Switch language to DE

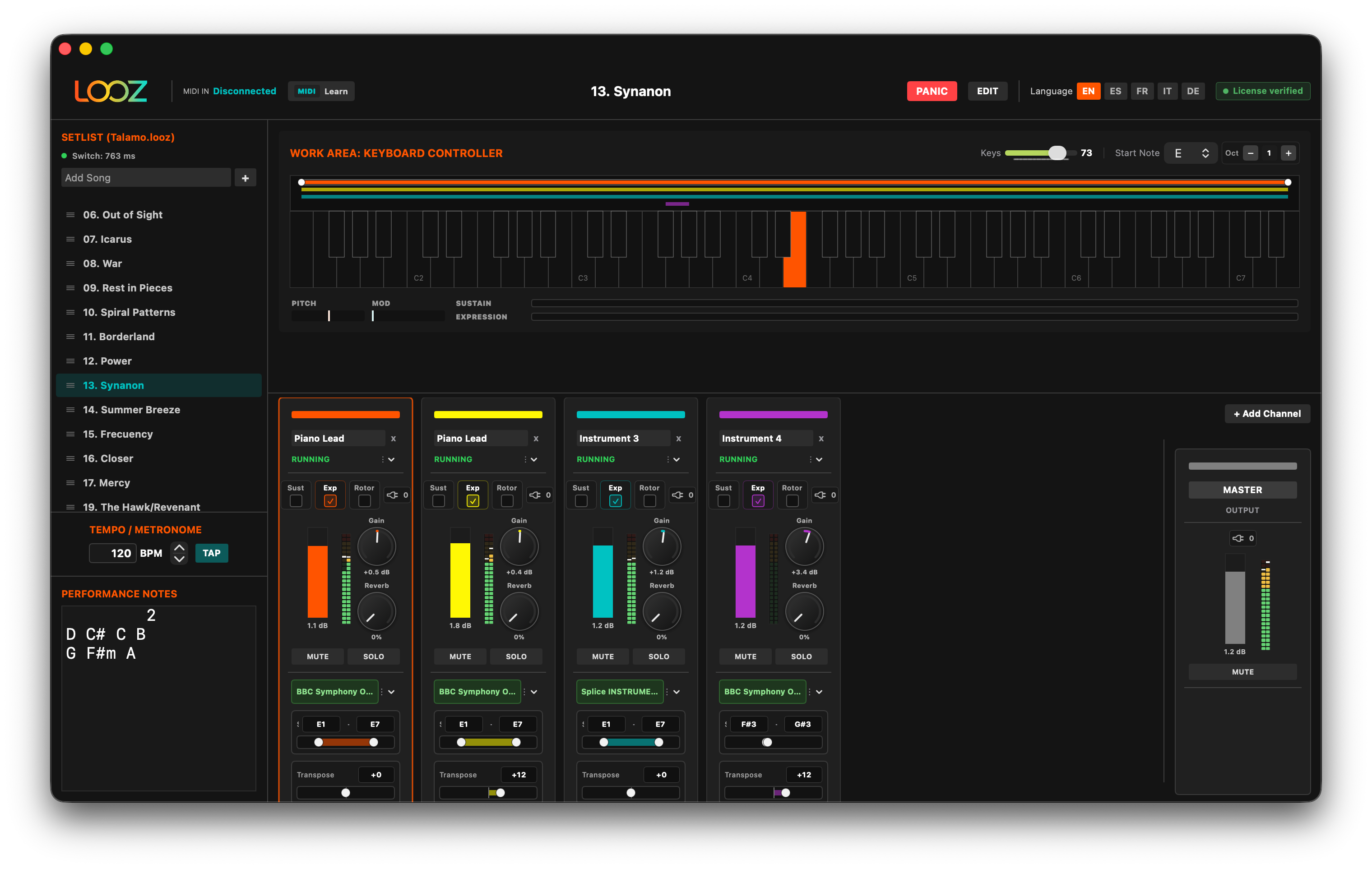click(1192, 91)
